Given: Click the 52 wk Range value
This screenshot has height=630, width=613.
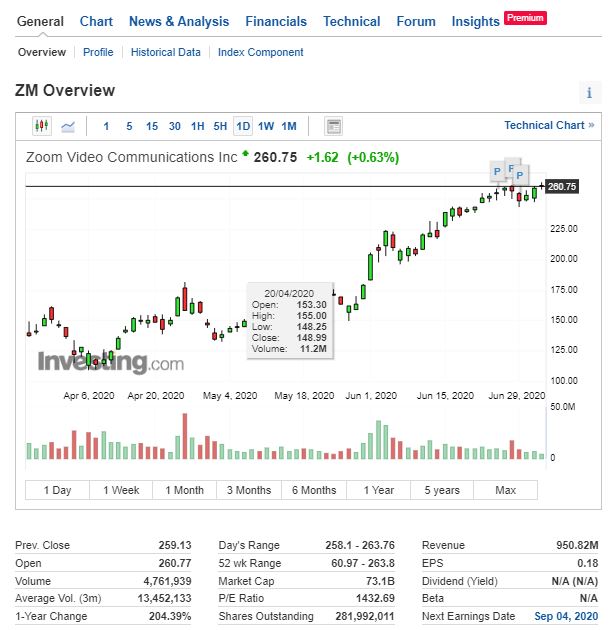Looking at the screenshot, I should [363, 563].
